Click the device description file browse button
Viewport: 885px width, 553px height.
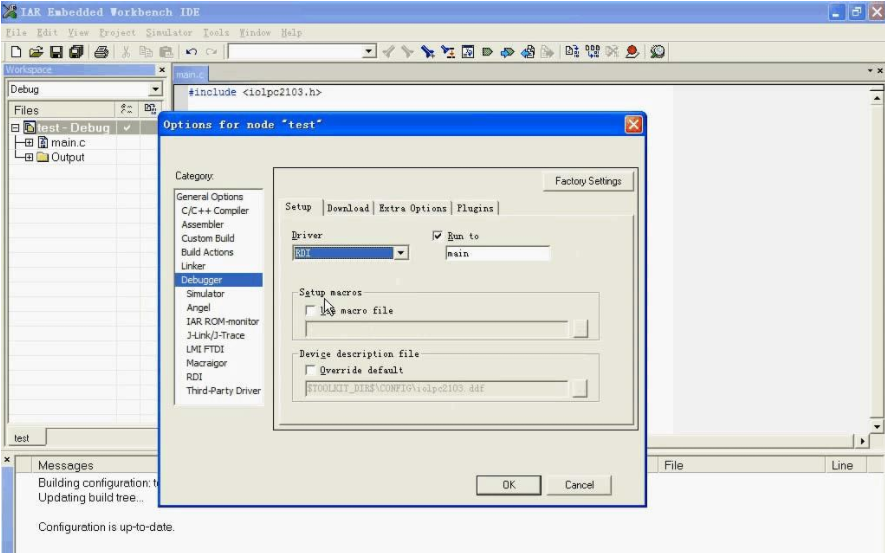[x=580, y=388]
